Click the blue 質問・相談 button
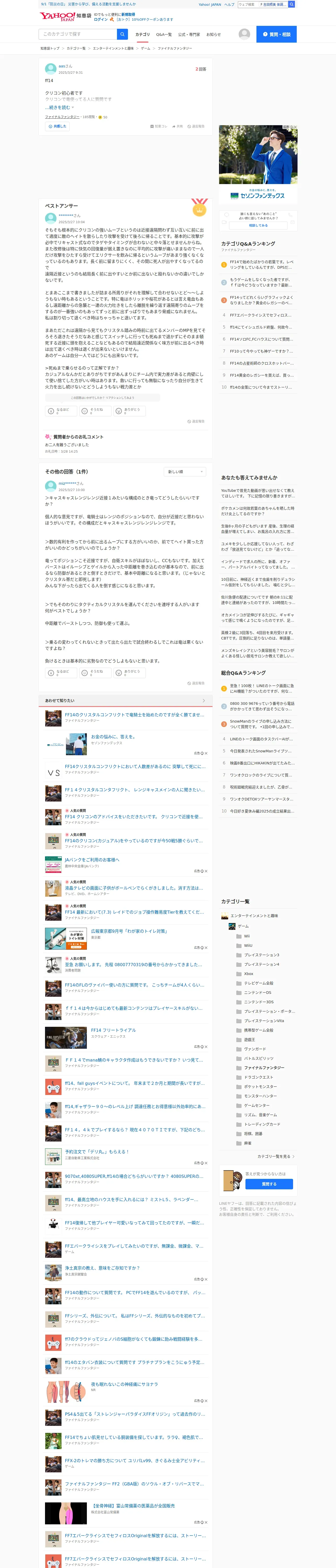 276,34
